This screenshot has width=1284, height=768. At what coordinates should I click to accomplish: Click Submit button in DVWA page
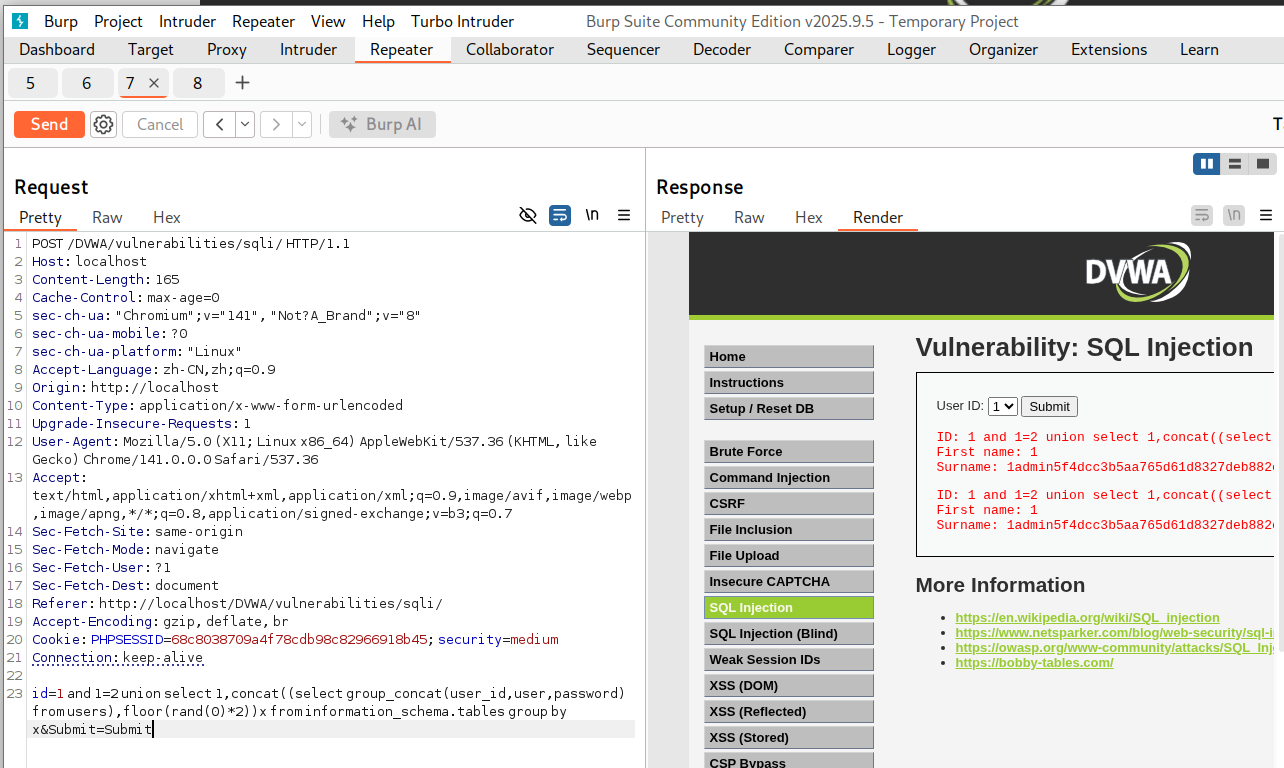pyautogui.click(x=1049, y=406)
